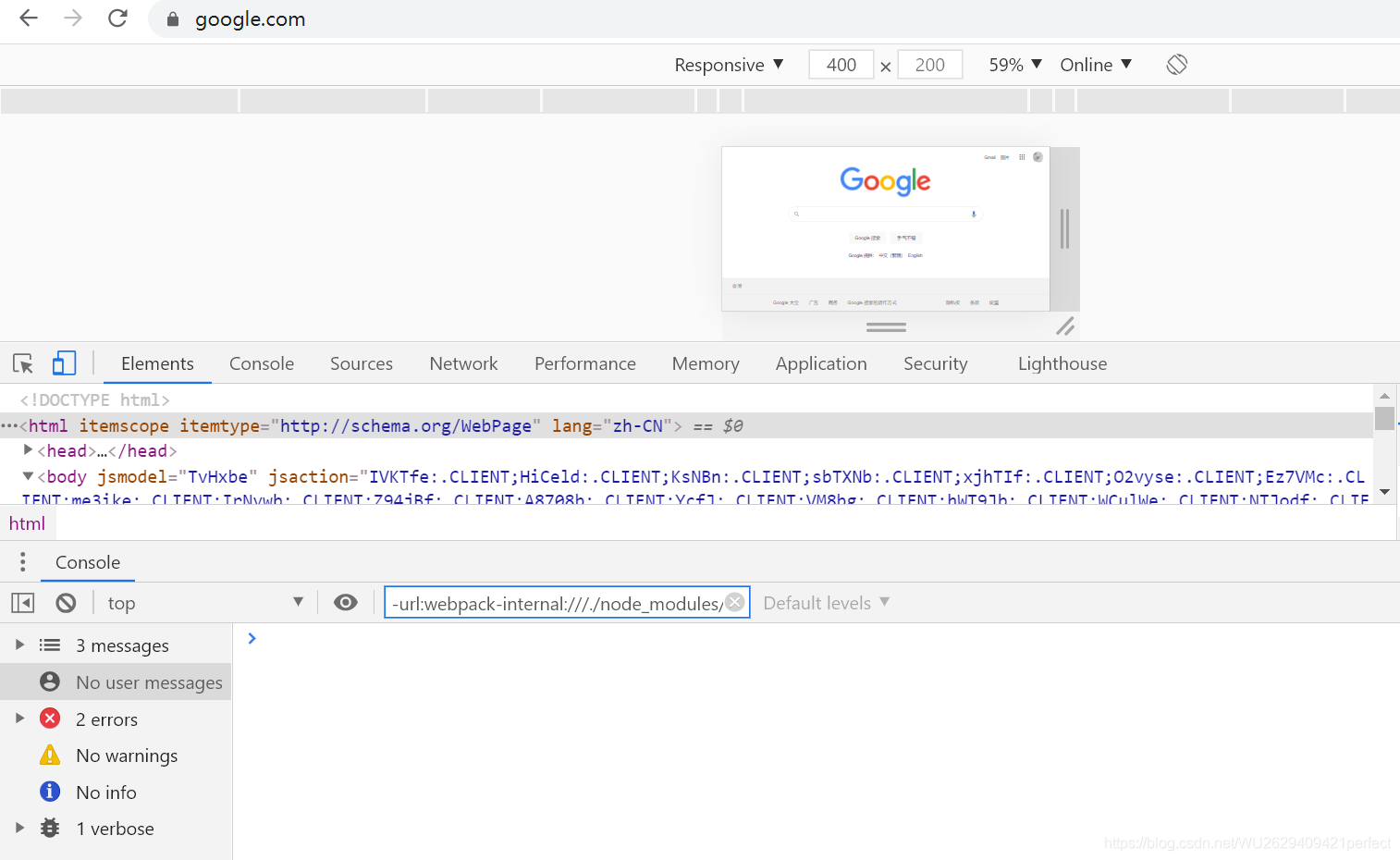Open the Application tab
Viewport: 1400px width, 860px height.
[x=821, y=363]
